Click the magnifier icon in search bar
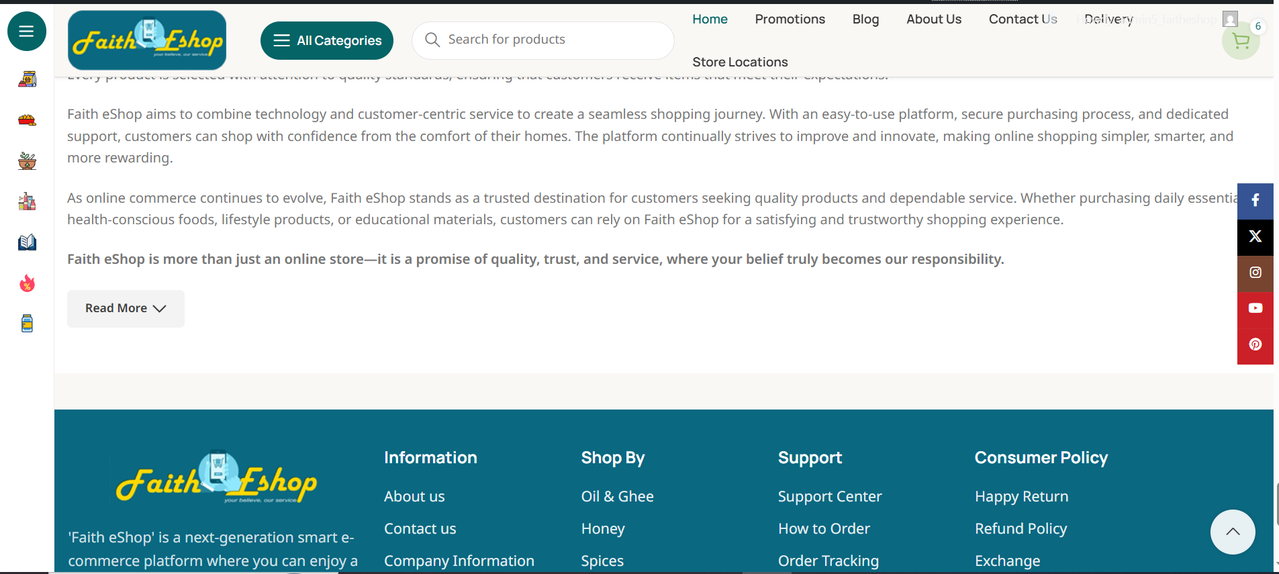The image size is (1279, 574). 432,40
